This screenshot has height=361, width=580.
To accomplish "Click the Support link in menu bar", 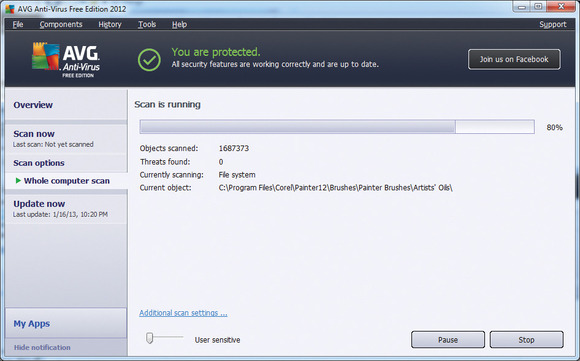I will pyautogui.click(x=553, y=24).
